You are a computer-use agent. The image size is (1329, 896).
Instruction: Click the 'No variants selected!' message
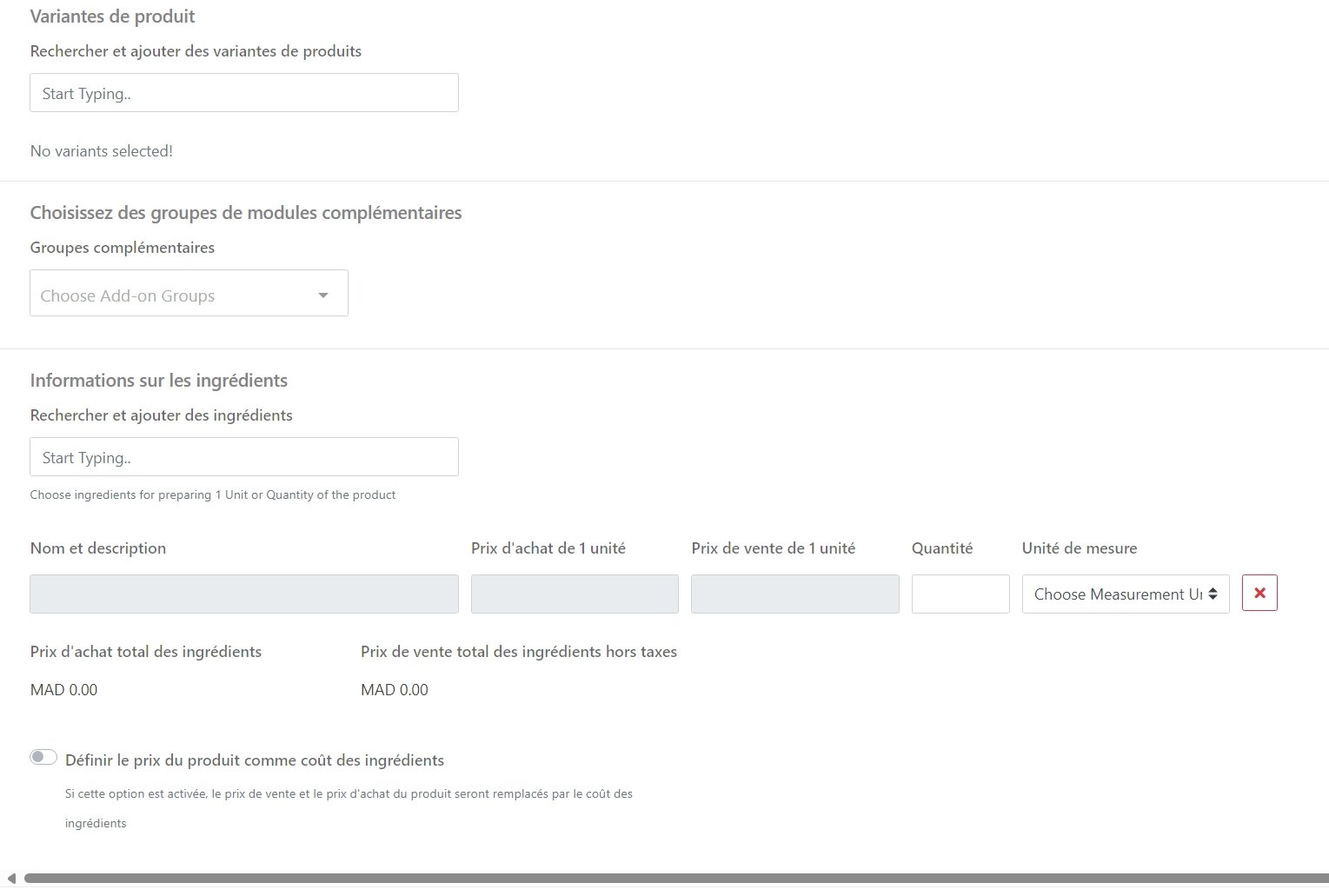tap(101, 151)
